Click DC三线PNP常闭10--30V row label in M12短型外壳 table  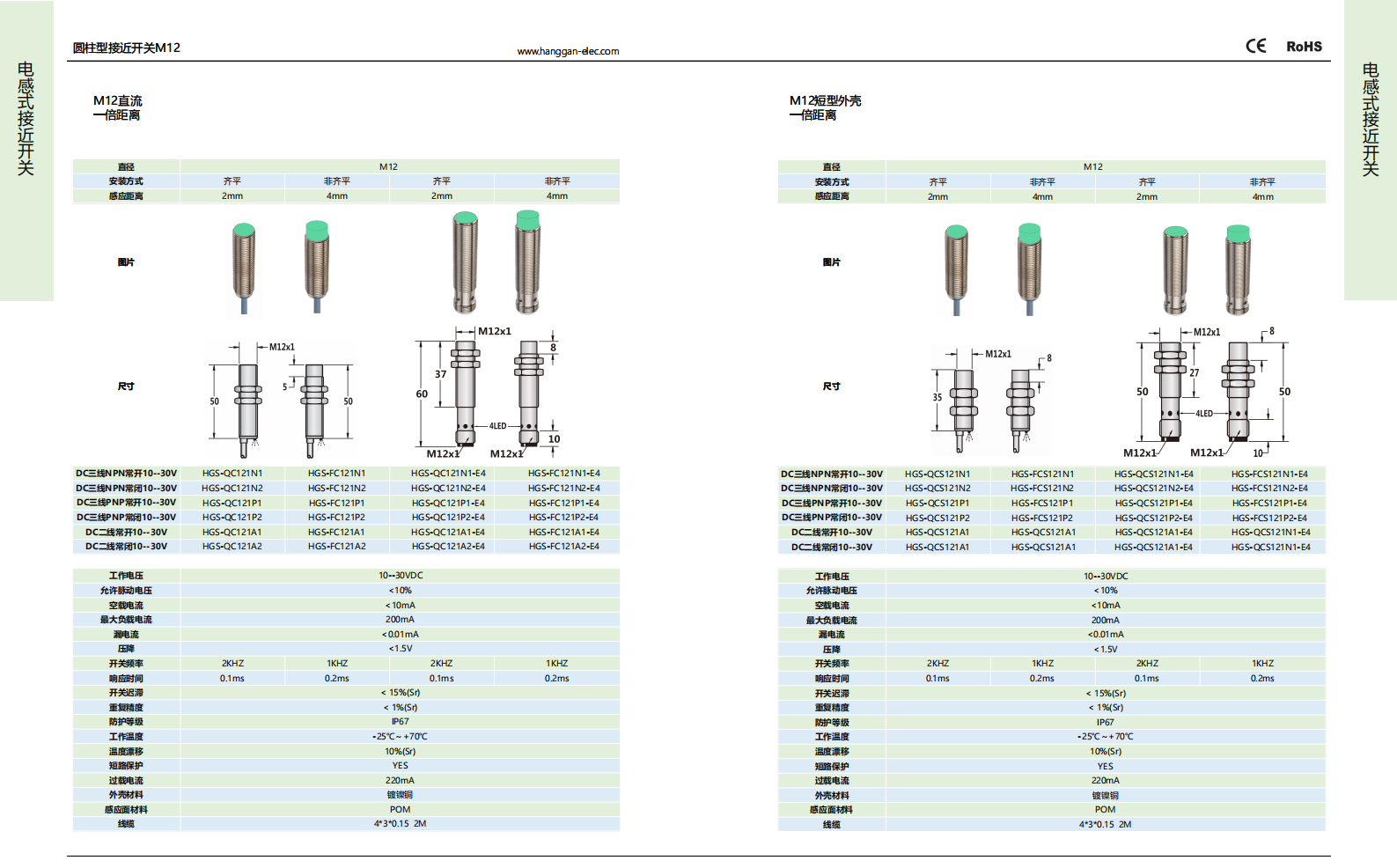(x=832, y=518)
